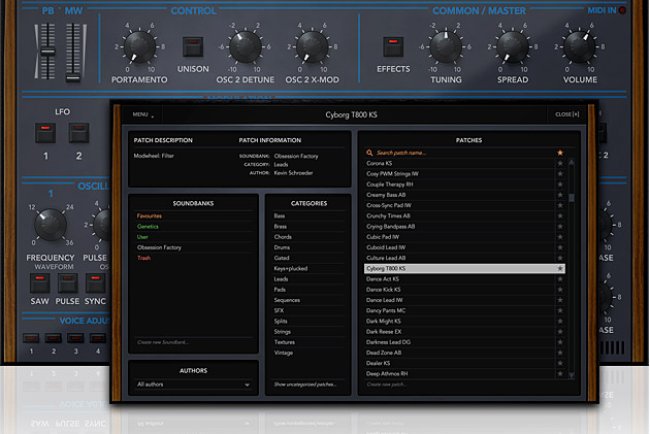Favourite the Crying Bandpass AB star
650x434 pixels.
coord(560,226)
